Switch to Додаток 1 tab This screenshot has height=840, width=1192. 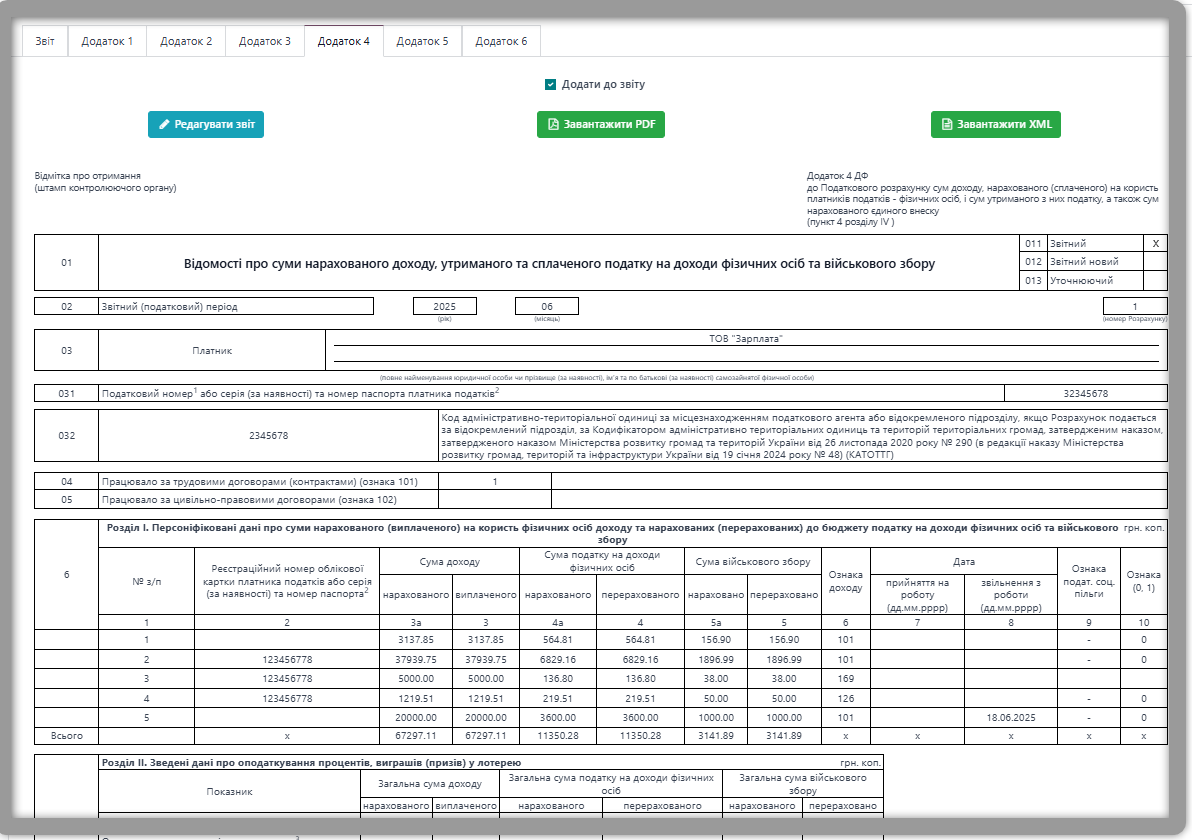[107, 41]
